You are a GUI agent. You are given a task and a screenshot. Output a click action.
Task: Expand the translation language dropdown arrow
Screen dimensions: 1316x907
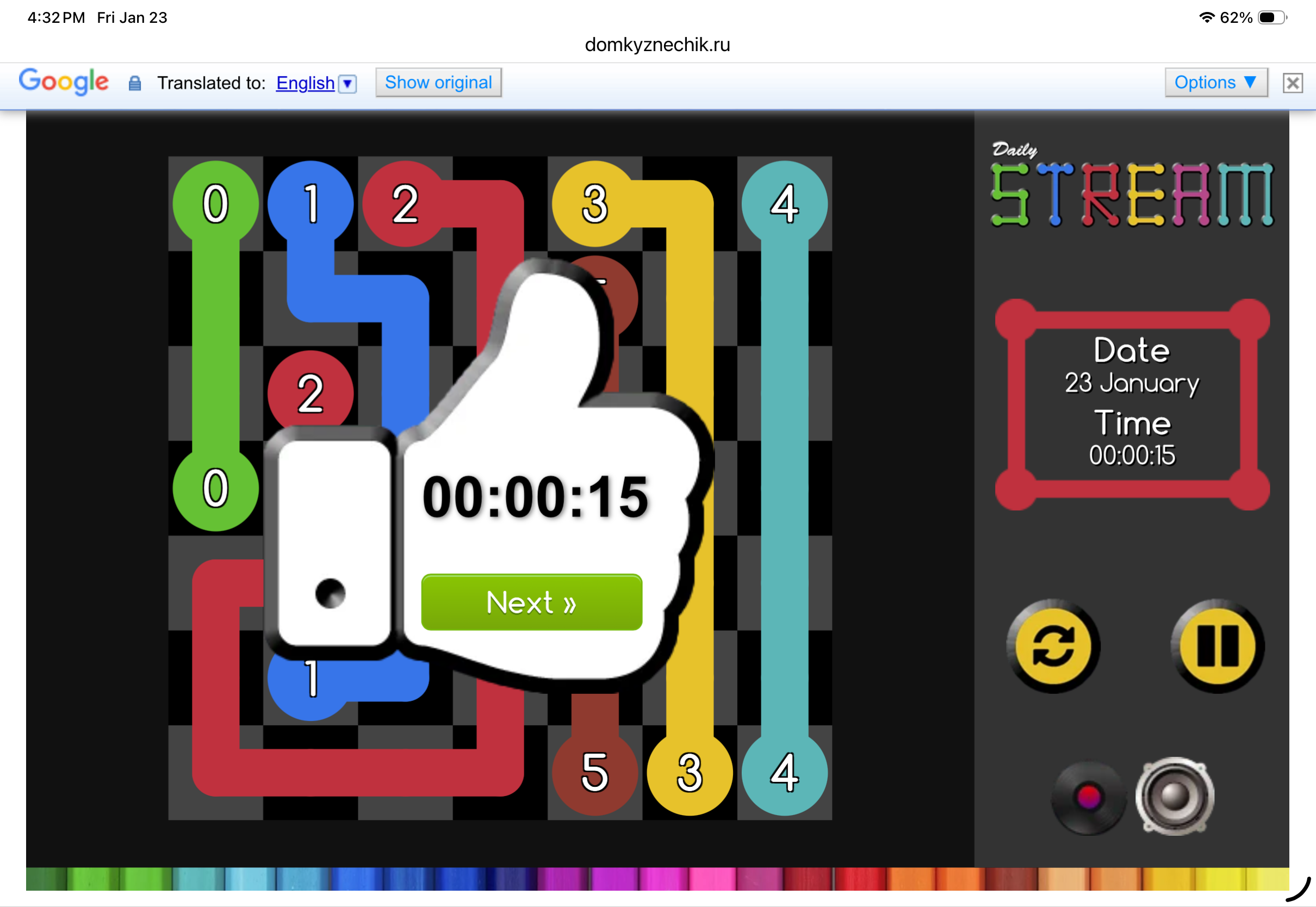click(x=347, y=84)
